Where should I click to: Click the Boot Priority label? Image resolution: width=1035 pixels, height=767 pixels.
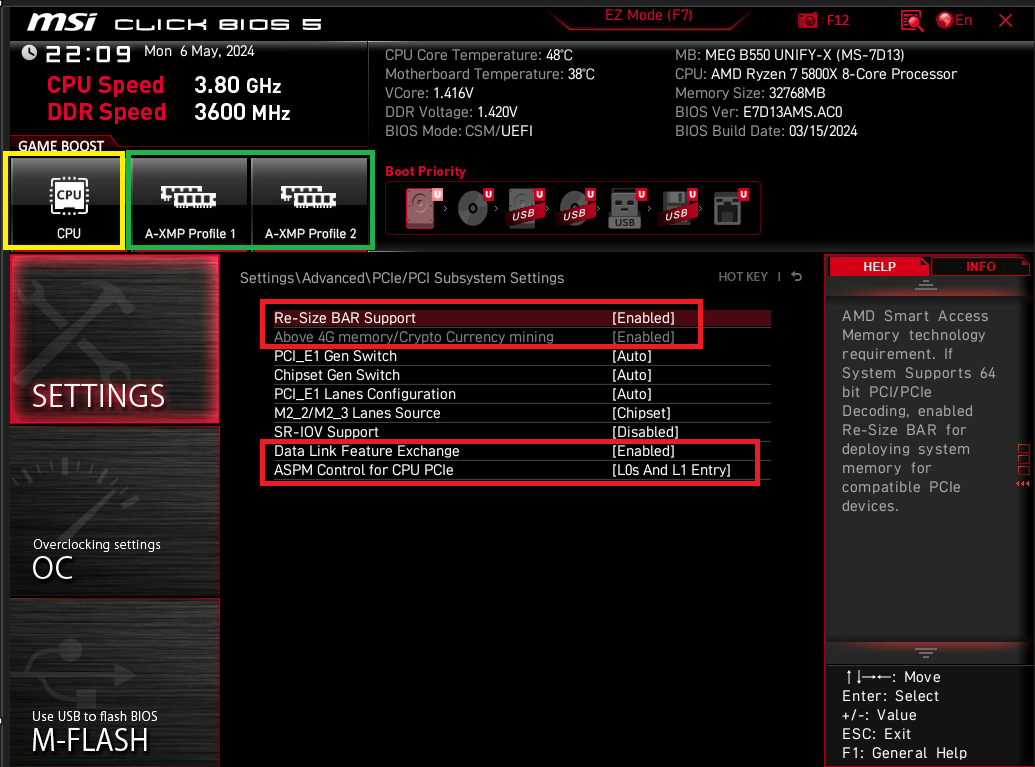[425, 172]
